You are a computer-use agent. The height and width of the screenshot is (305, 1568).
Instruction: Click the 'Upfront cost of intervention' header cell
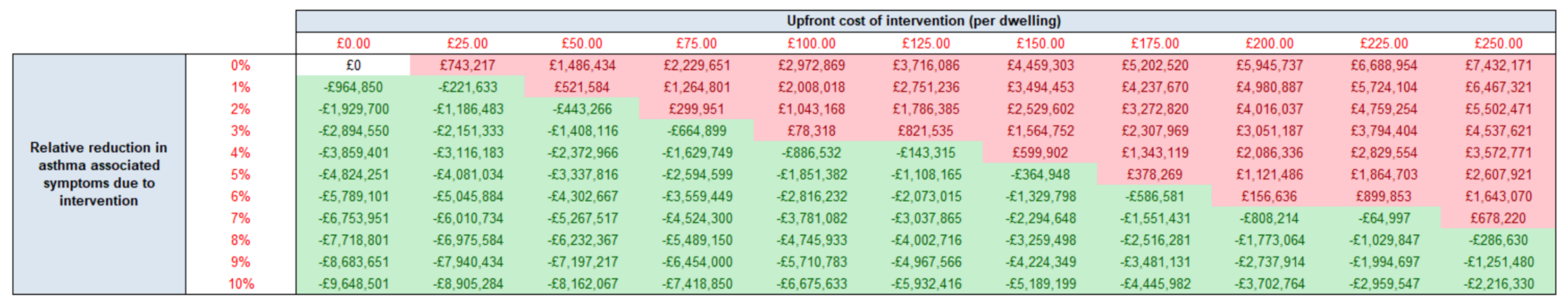(924, 21)
